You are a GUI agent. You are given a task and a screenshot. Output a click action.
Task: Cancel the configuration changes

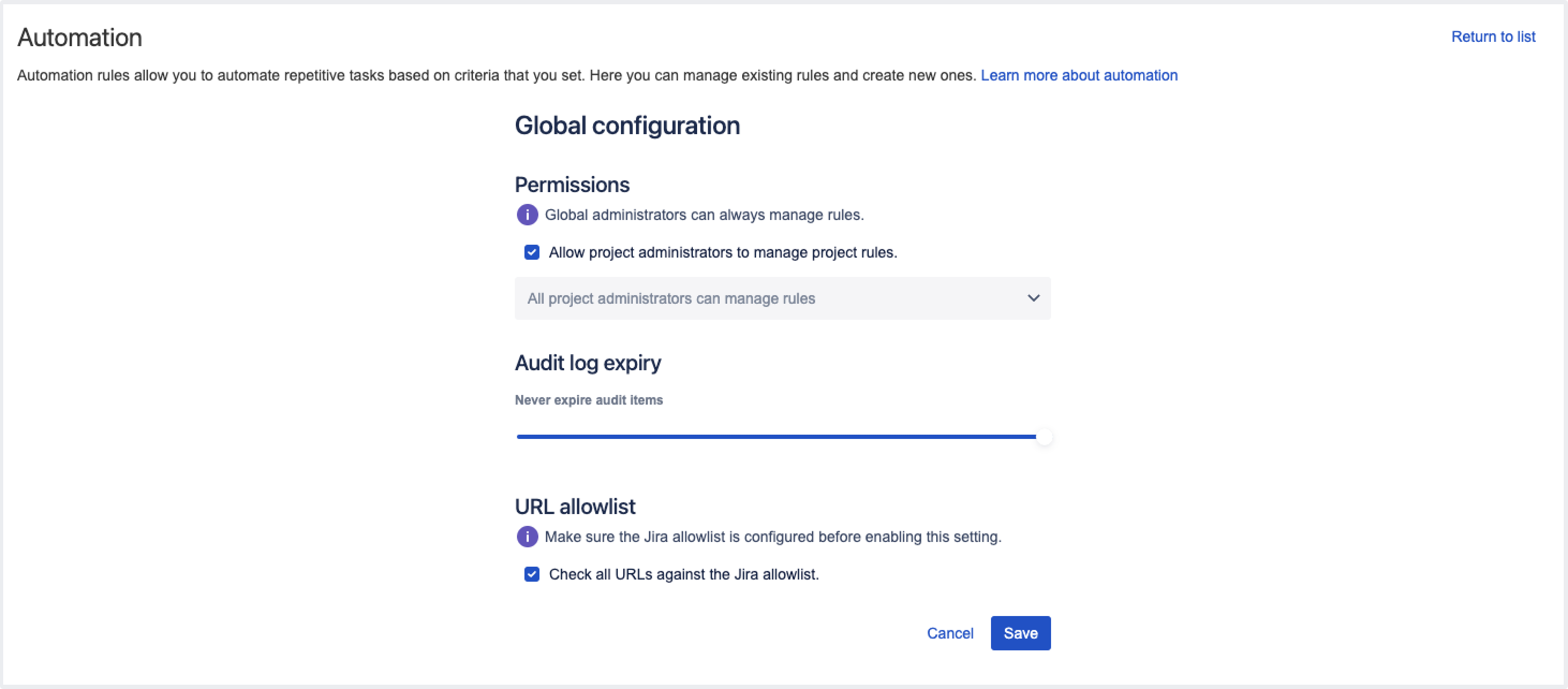[950, 633]
